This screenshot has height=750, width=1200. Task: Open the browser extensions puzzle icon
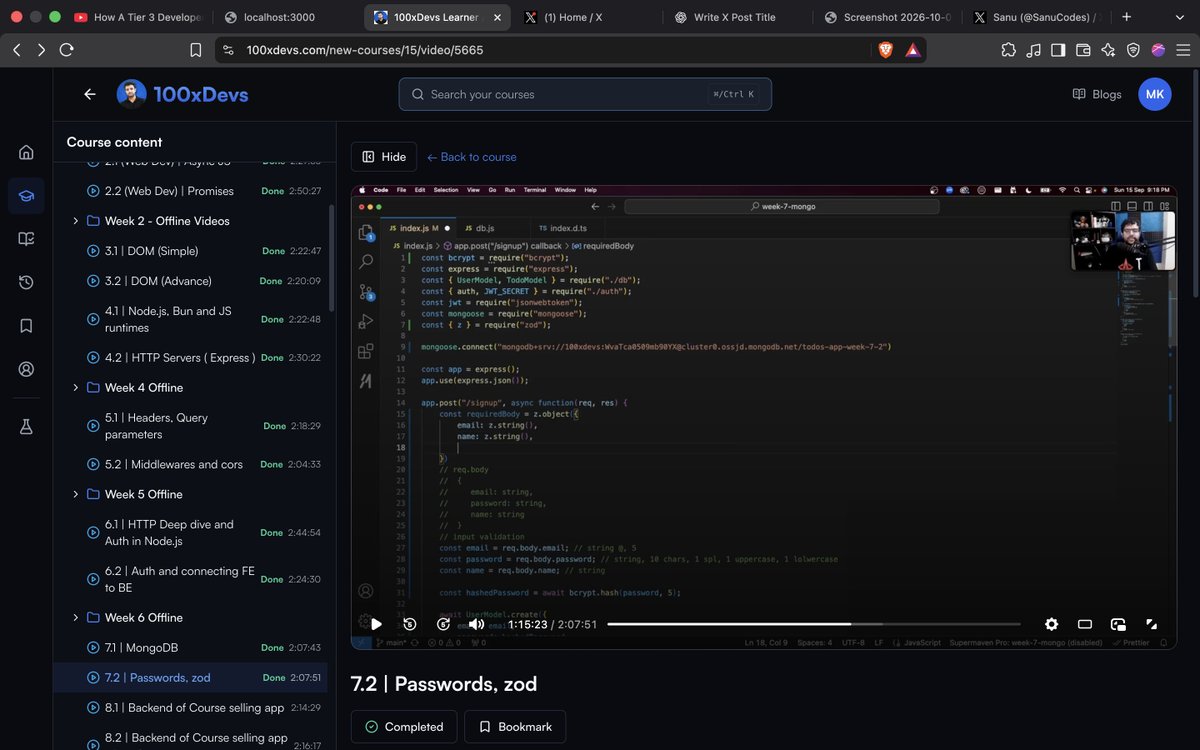click(x=1008, y=49)
